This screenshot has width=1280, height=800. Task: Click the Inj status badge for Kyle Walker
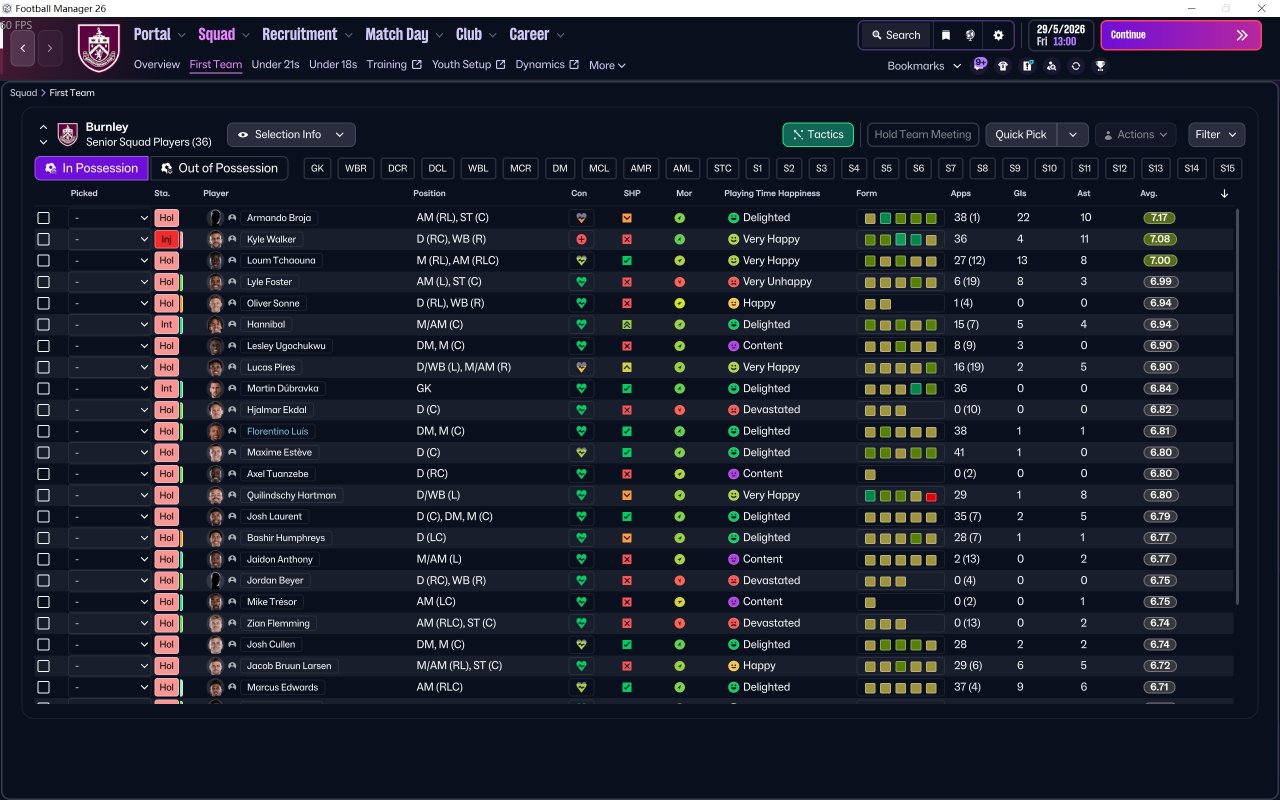pyautogui.click(x=166, y=239)
